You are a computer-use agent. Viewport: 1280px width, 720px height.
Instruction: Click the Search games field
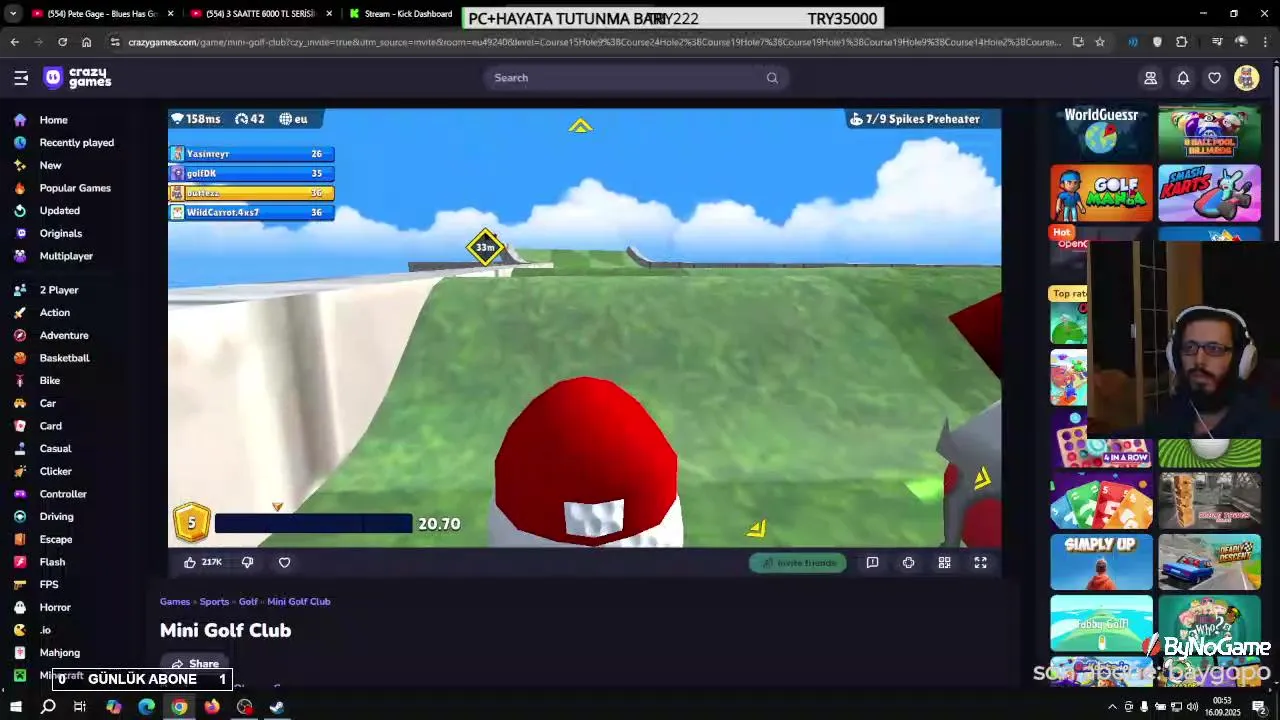coord(636,78)
